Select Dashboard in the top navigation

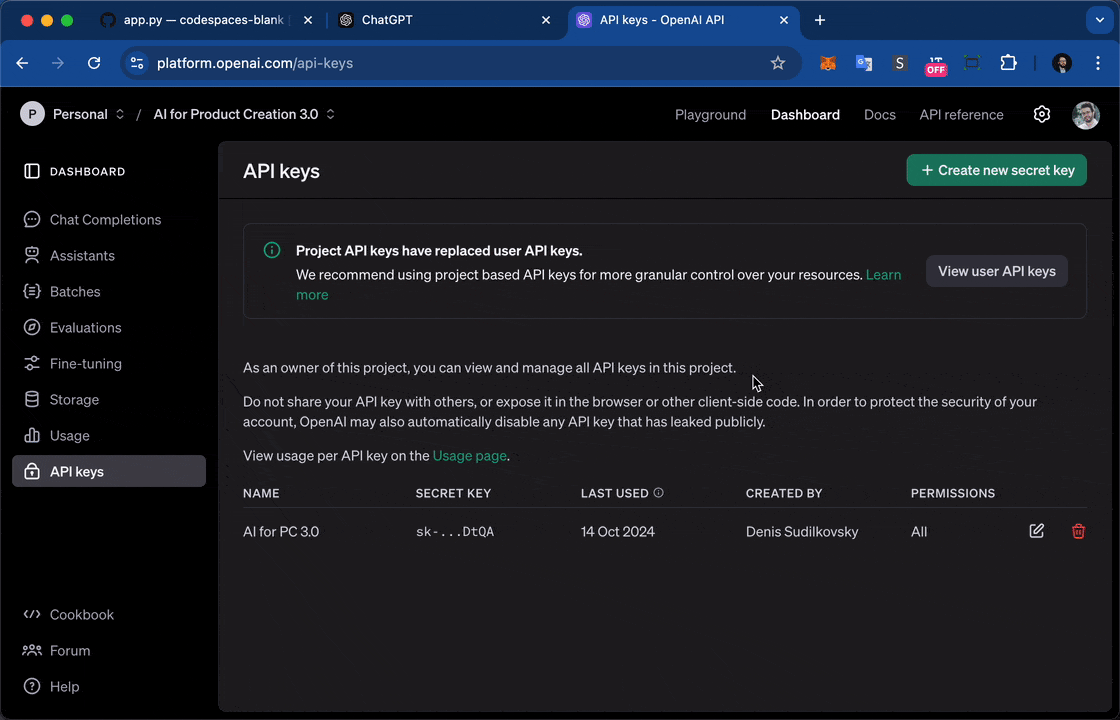(x=805, y=114)
